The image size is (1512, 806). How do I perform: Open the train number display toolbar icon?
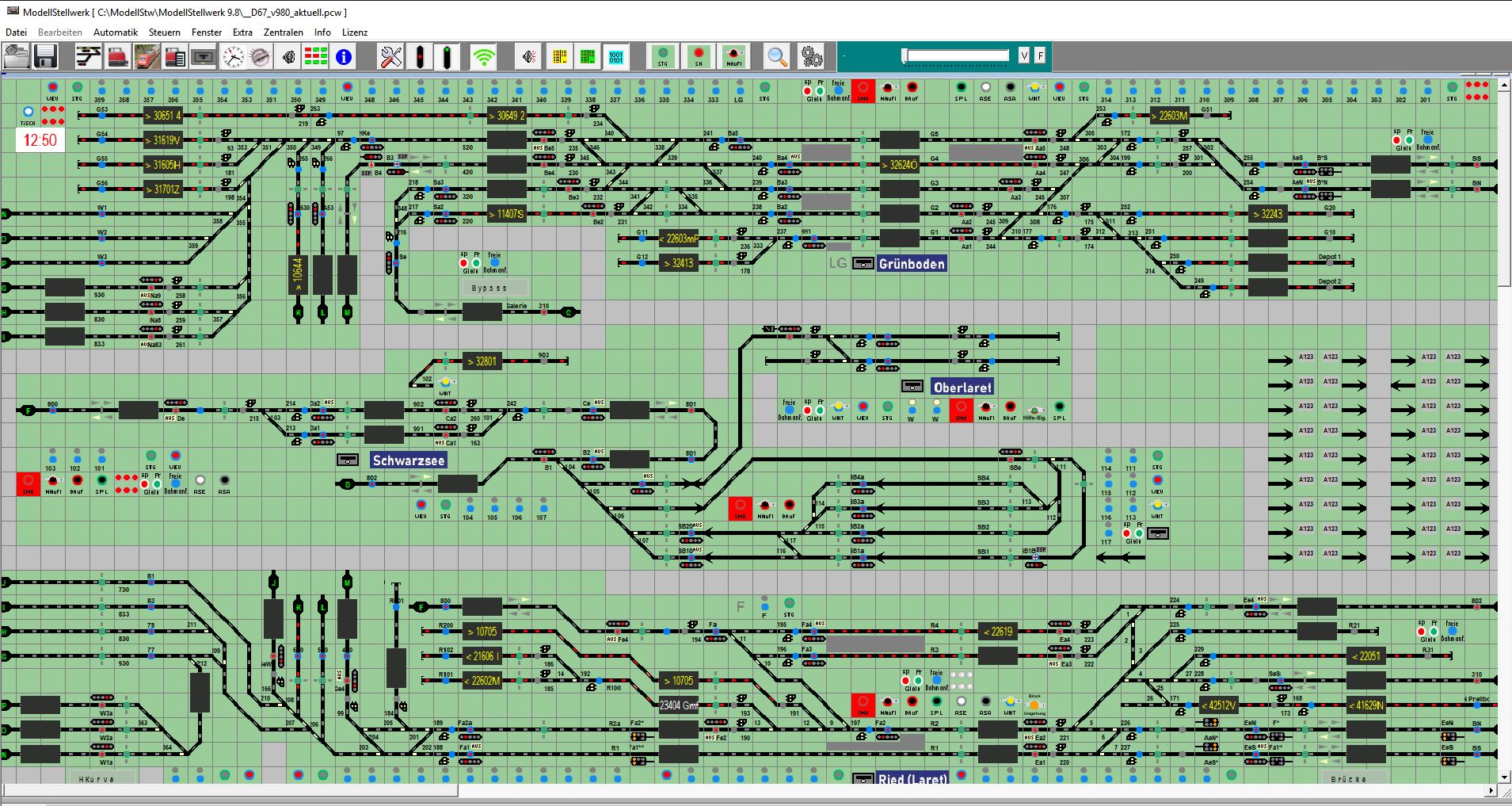coord(204,57)
